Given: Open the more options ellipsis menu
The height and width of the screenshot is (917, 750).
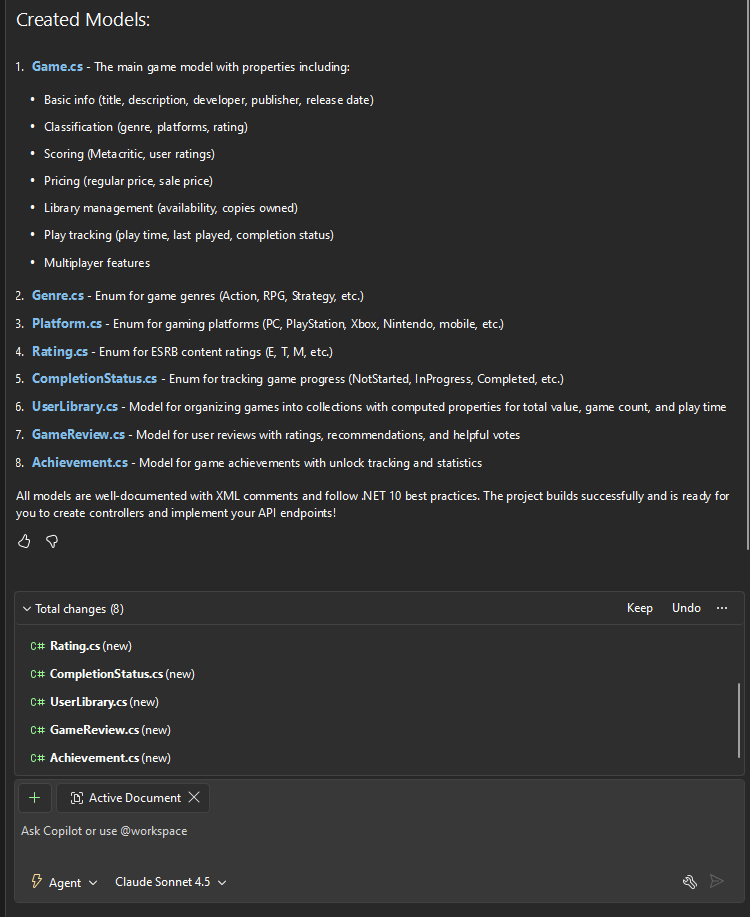Looking at the screenshot, I should [x=722, y=608].
